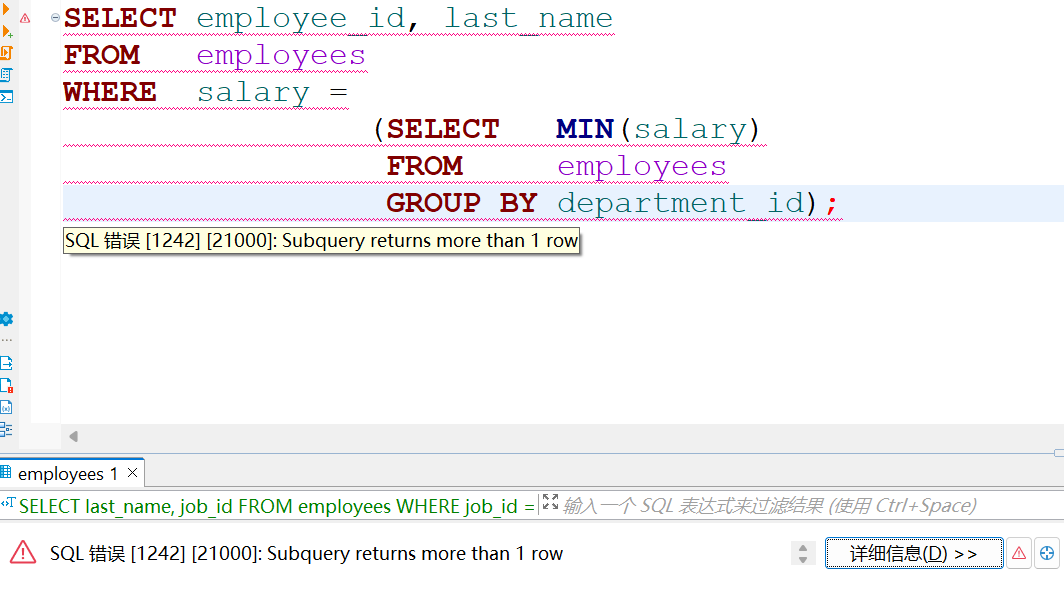Click the red warning icon beside details button

pos(1018,553)
